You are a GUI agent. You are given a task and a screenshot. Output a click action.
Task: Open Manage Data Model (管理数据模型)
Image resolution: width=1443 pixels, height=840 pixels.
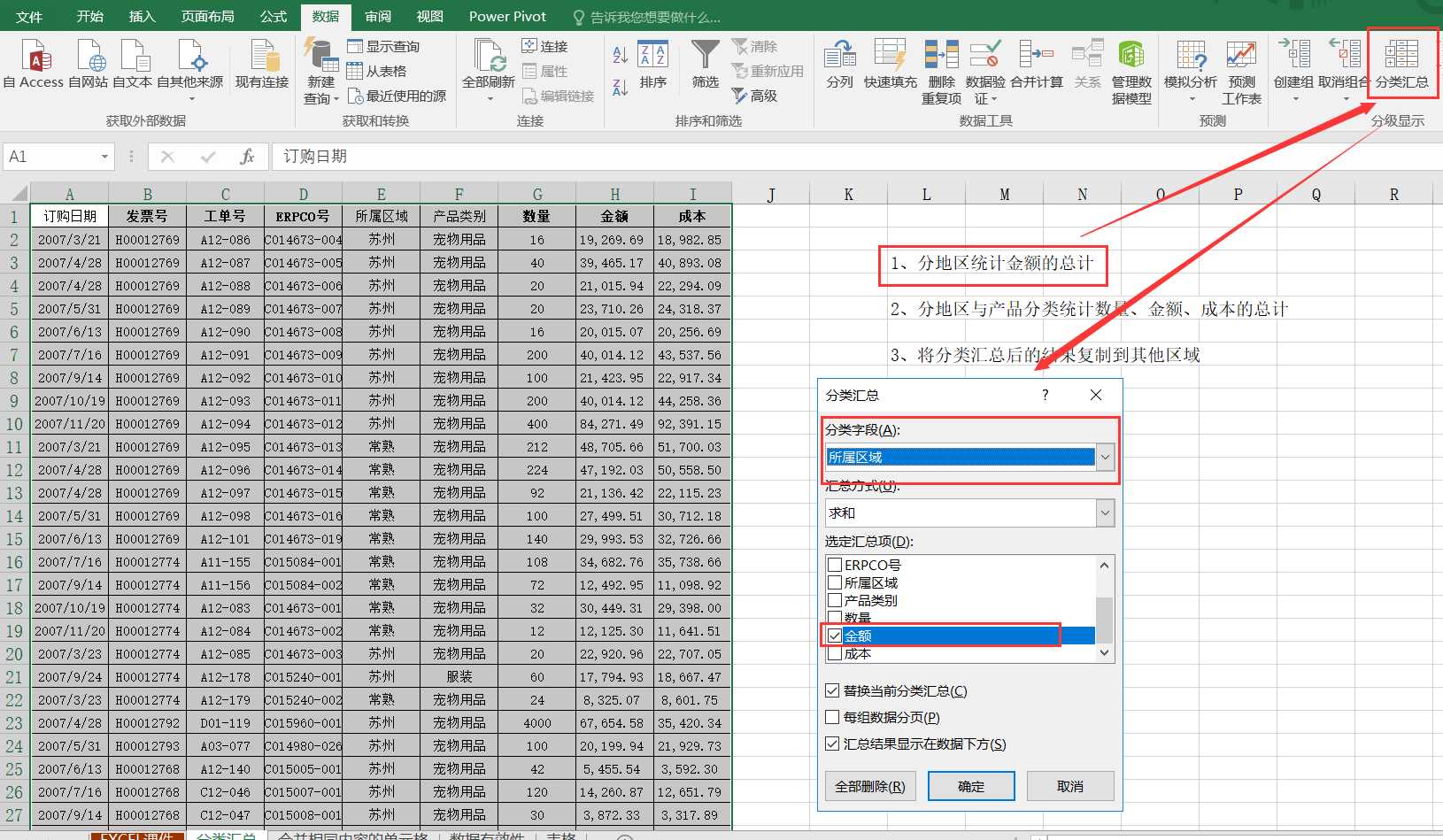(x=1131, y=71)
